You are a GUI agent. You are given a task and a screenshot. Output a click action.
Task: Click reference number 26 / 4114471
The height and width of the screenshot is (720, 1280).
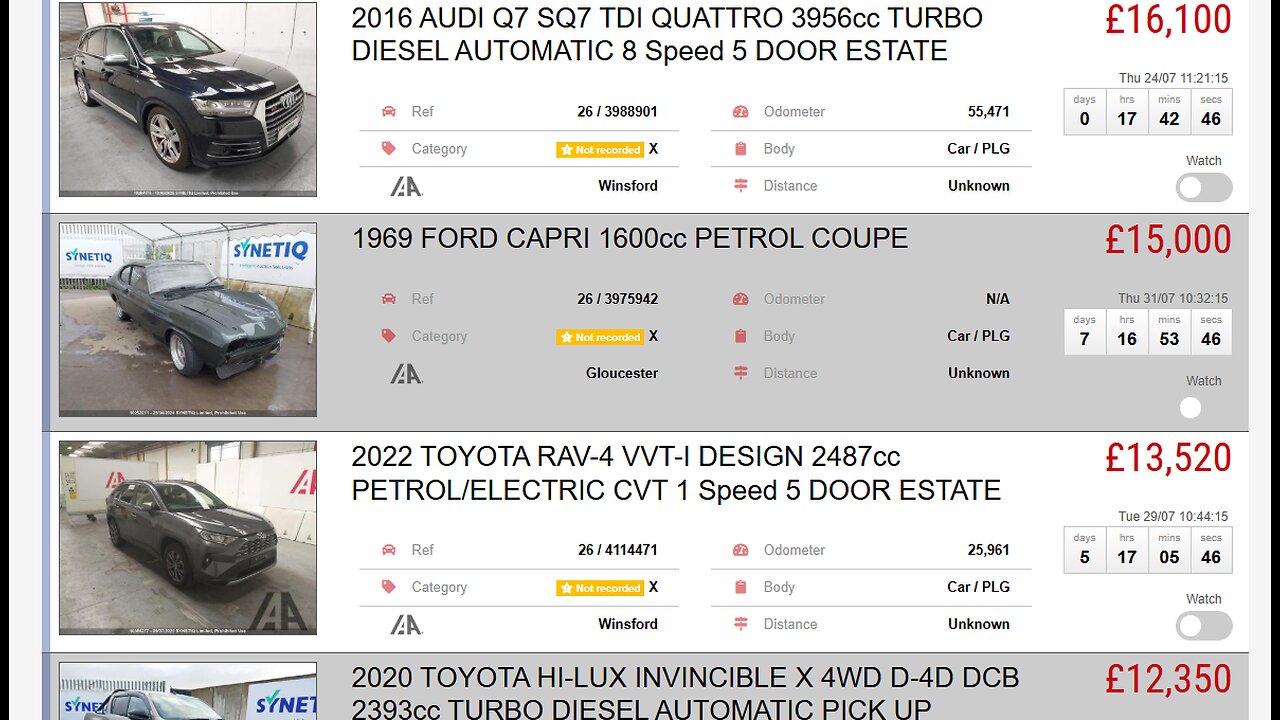[617, 550]
